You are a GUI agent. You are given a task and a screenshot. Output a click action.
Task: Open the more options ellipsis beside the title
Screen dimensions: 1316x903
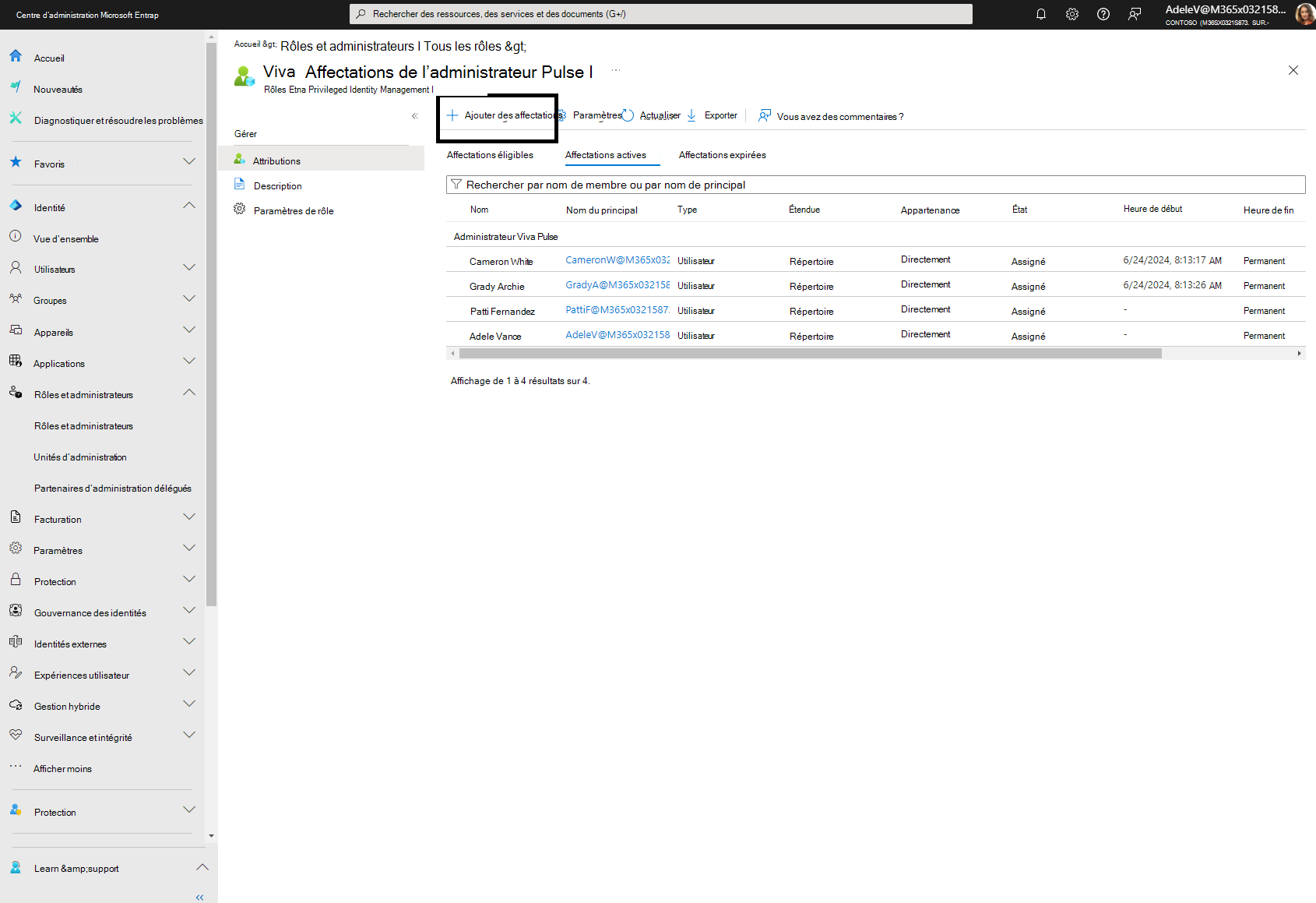[616, 70]
